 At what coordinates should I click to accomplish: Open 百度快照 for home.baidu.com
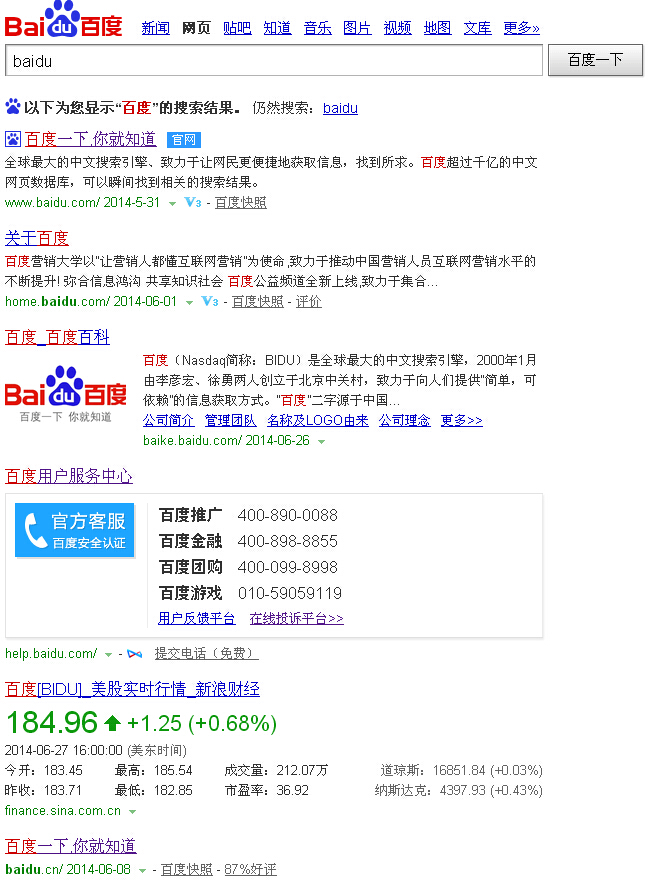258,302
